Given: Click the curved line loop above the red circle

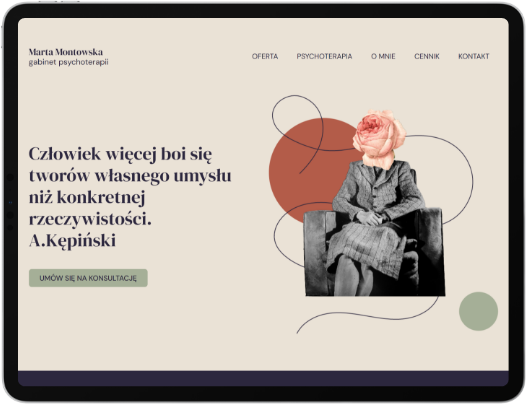Looking at the screenshot, I should pos(298,123).
